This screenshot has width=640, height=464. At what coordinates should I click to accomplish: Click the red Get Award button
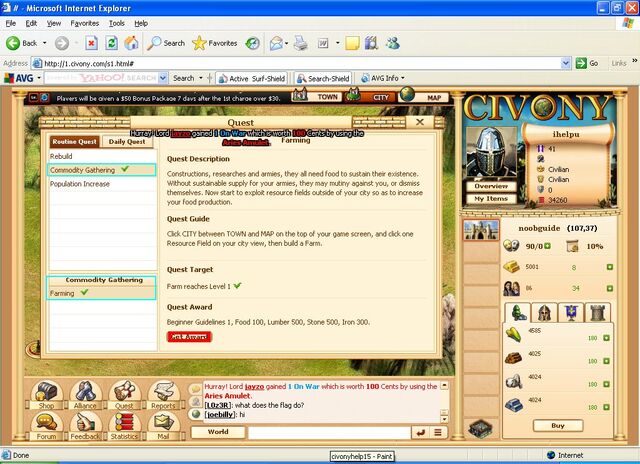pyautogui.click(x=189, y=337)
